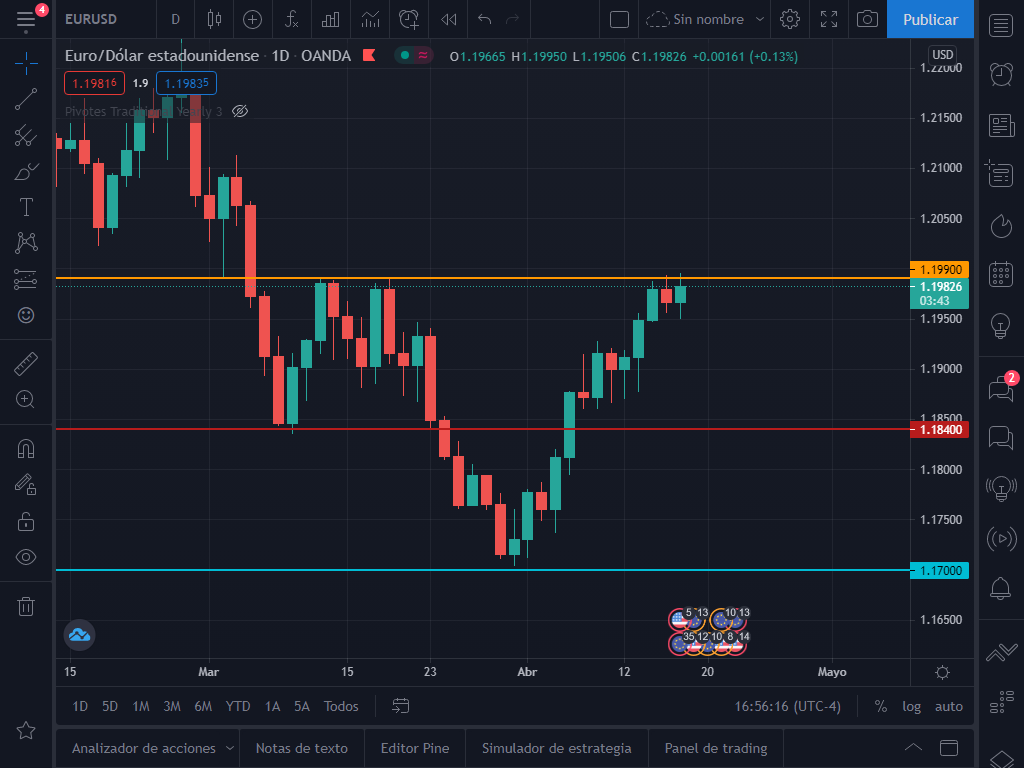
Task: Open chart settings gear
Action: coord(790,20)
